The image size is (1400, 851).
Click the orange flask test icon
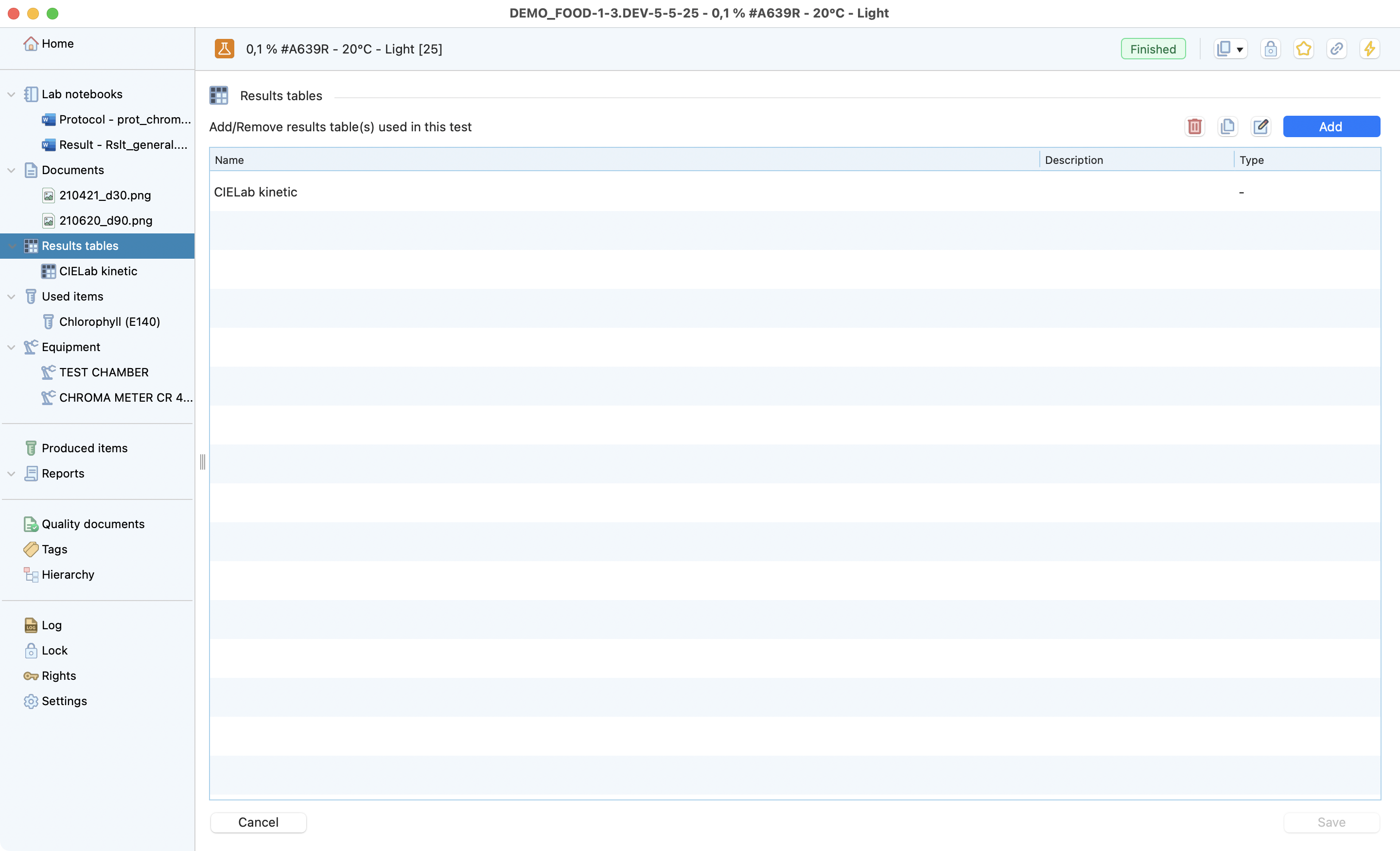225,49
